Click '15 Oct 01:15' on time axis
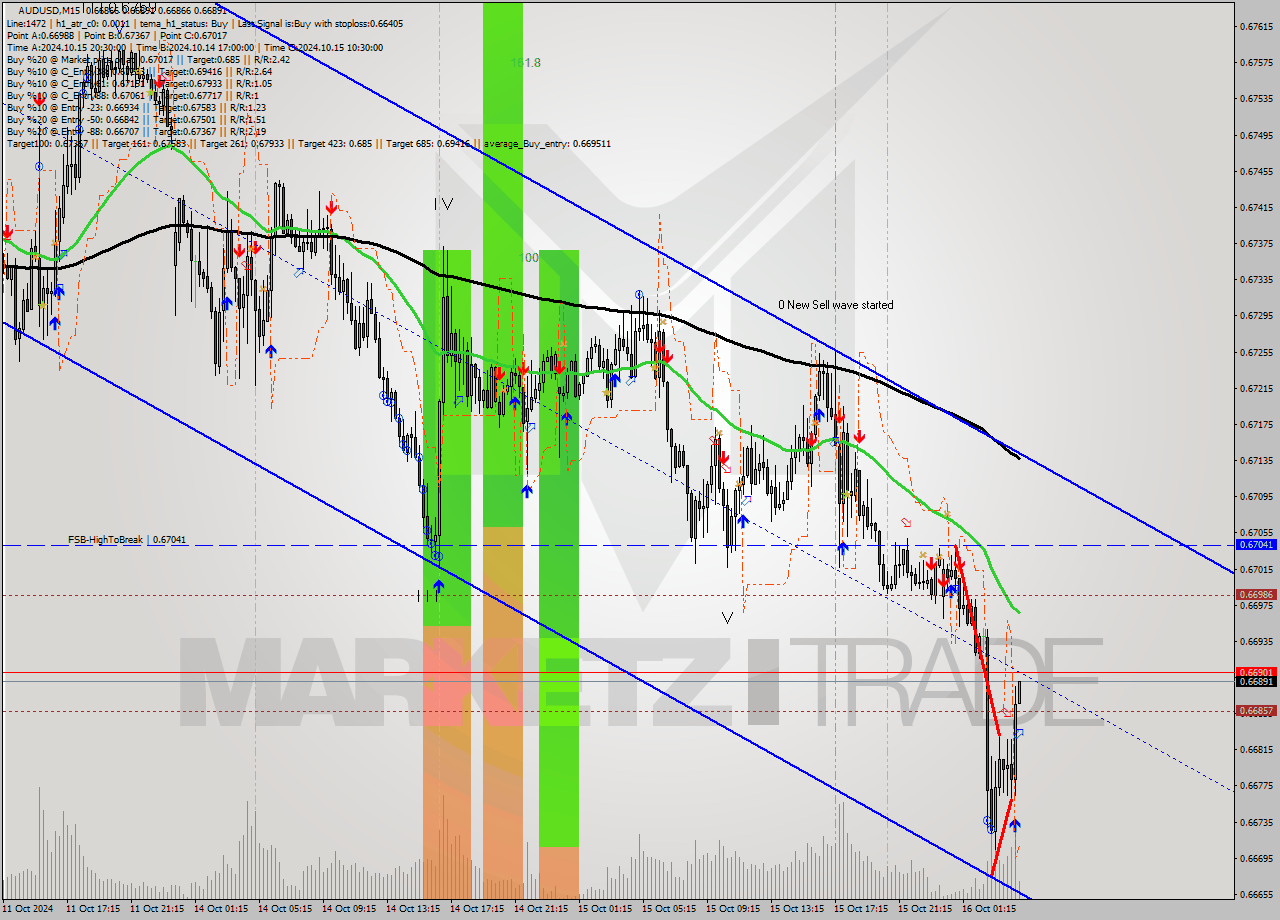 click(606, 909)
